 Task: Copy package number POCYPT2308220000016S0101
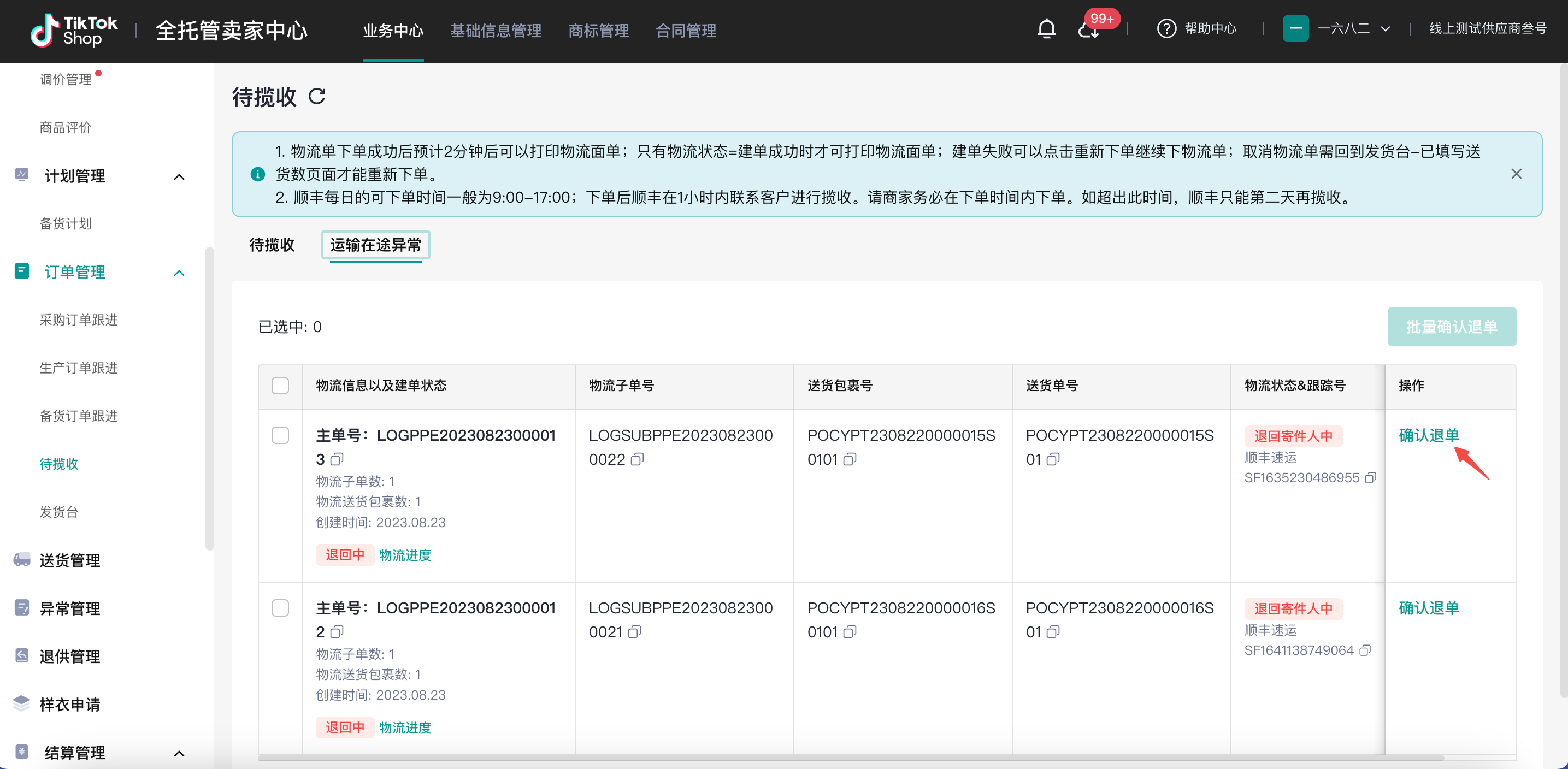tap(850, 631)
